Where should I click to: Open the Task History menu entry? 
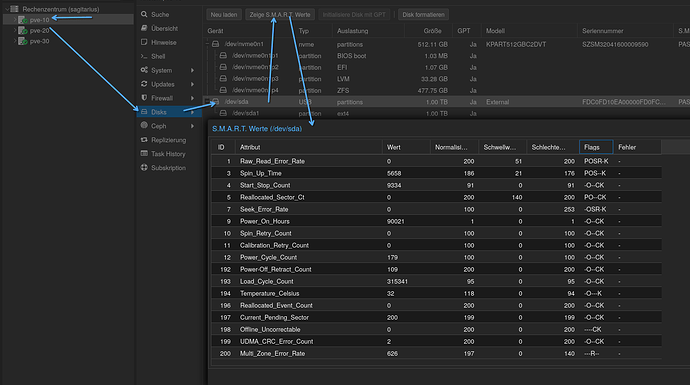(168, 154)
